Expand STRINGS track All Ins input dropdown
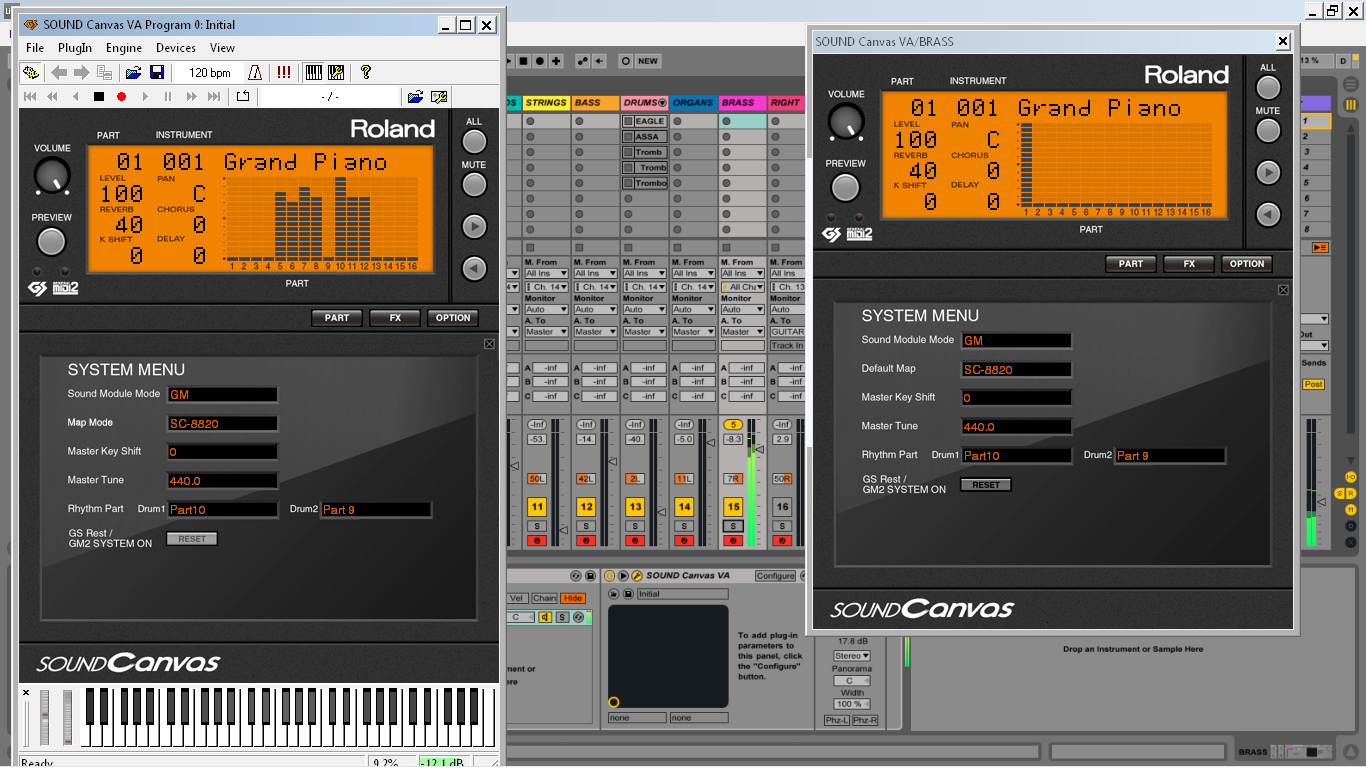This screenshot has width=1366, height=768. point(545,273)
